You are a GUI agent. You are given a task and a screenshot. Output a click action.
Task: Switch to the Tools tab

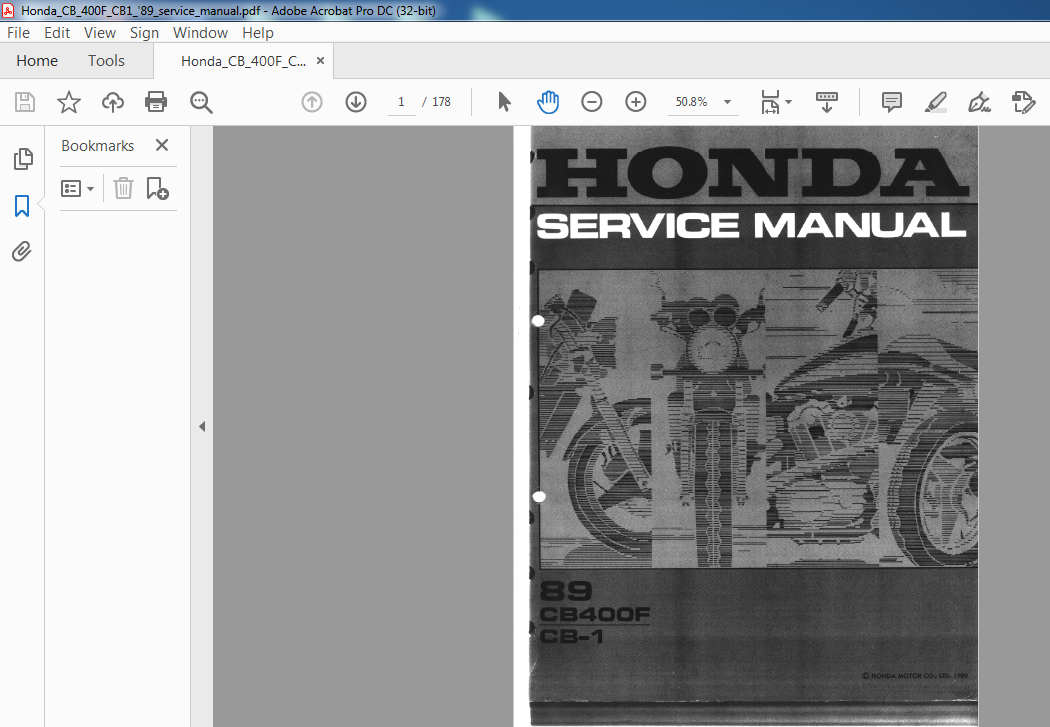(x=106, y=61)
